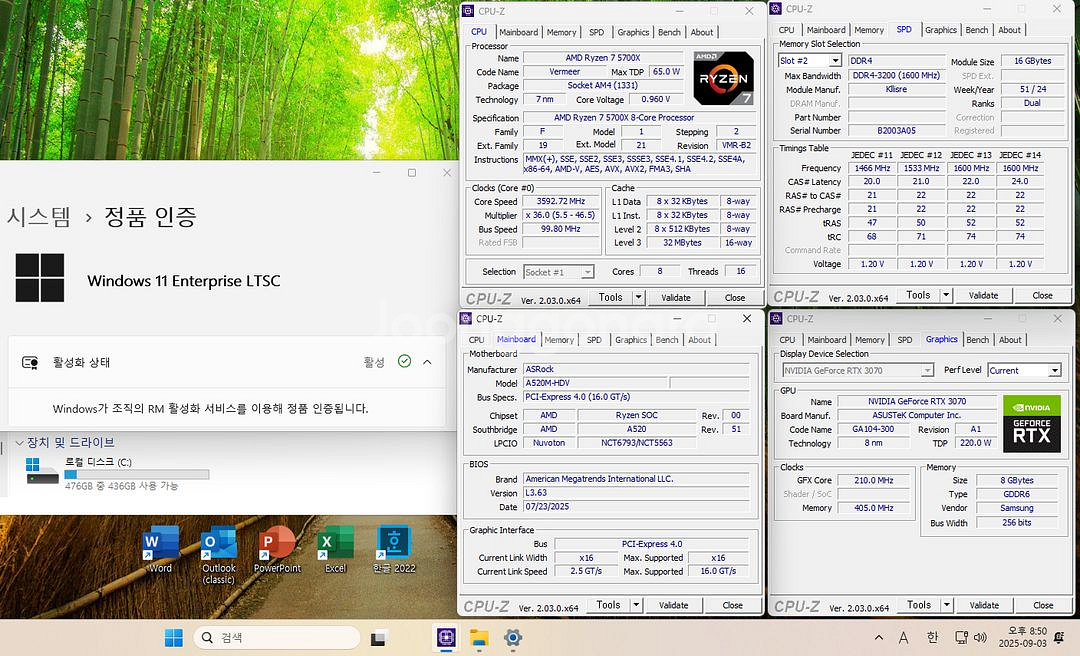Click the GA104-300 code name value
The height and width of the screenshot is (656, 1080).
point(873,429)
